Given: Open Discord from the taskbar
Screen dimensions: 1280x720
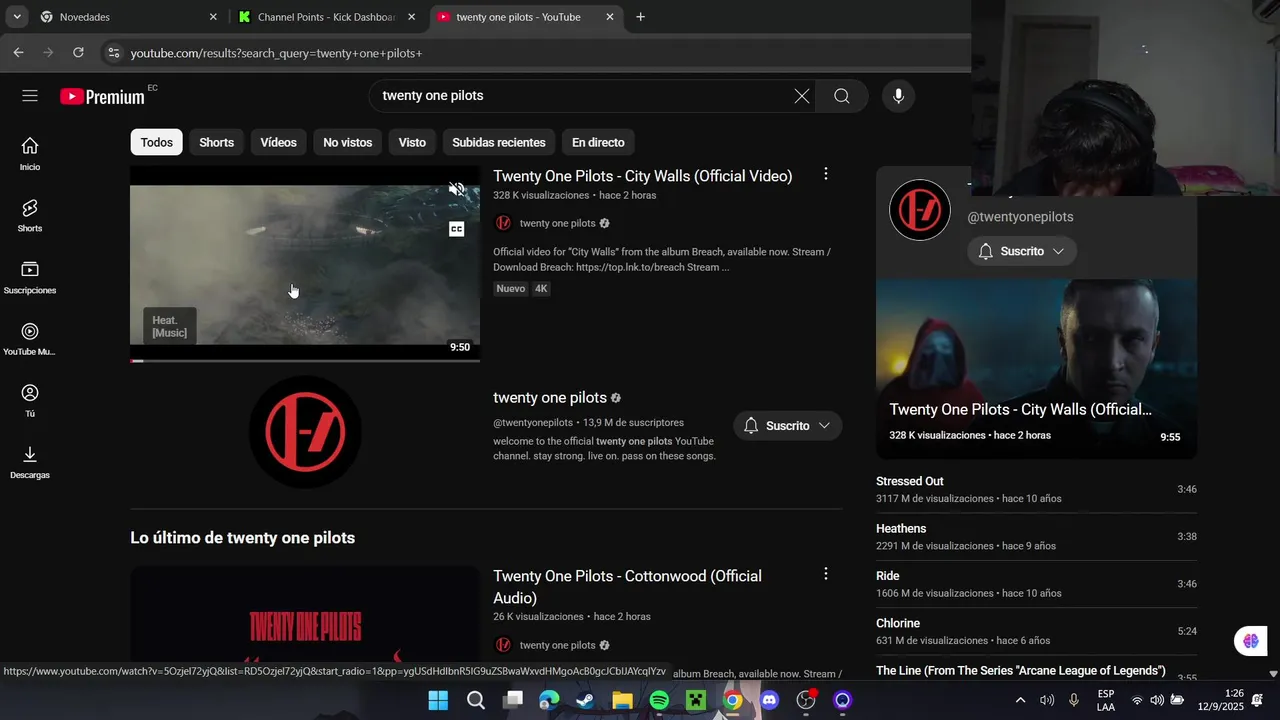Looking at the screenshot, I should click(769, 700).
